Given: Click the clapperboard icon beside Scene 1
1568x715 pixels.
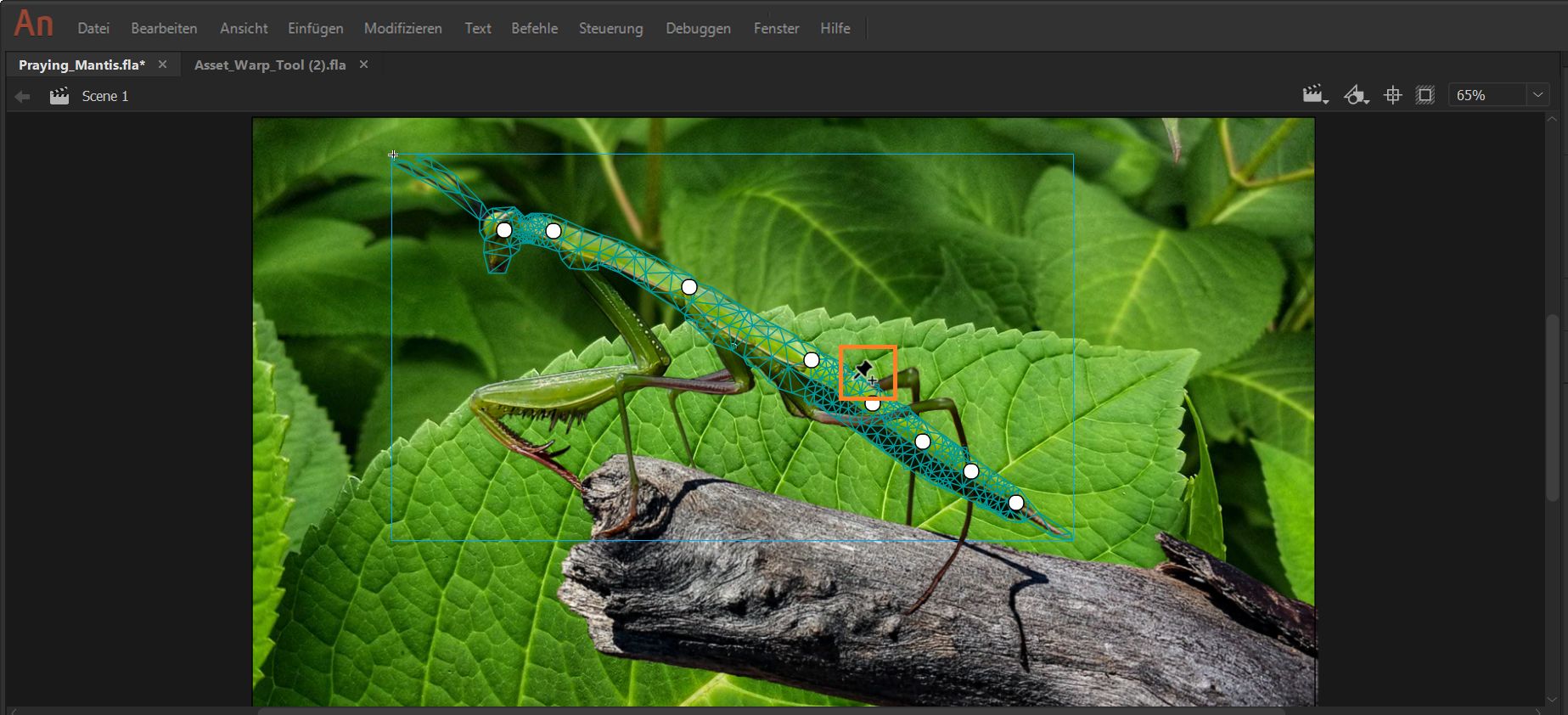Looking at the screenshot, I should point(59,96).
